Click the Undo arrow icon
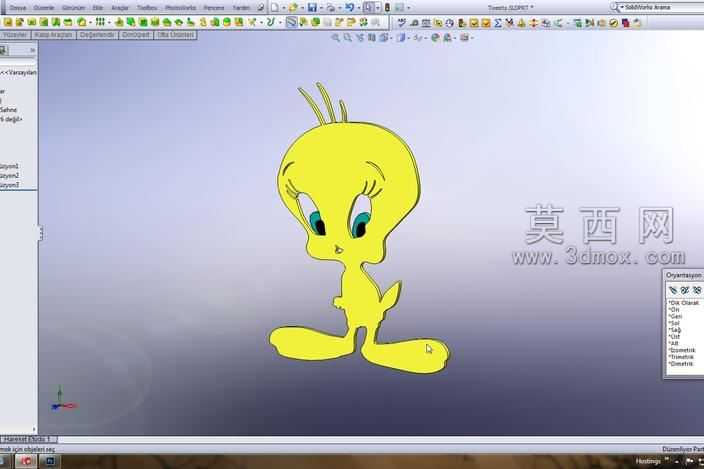The width and height of the screenshot is (704, 469). click(x=349, y=8)
